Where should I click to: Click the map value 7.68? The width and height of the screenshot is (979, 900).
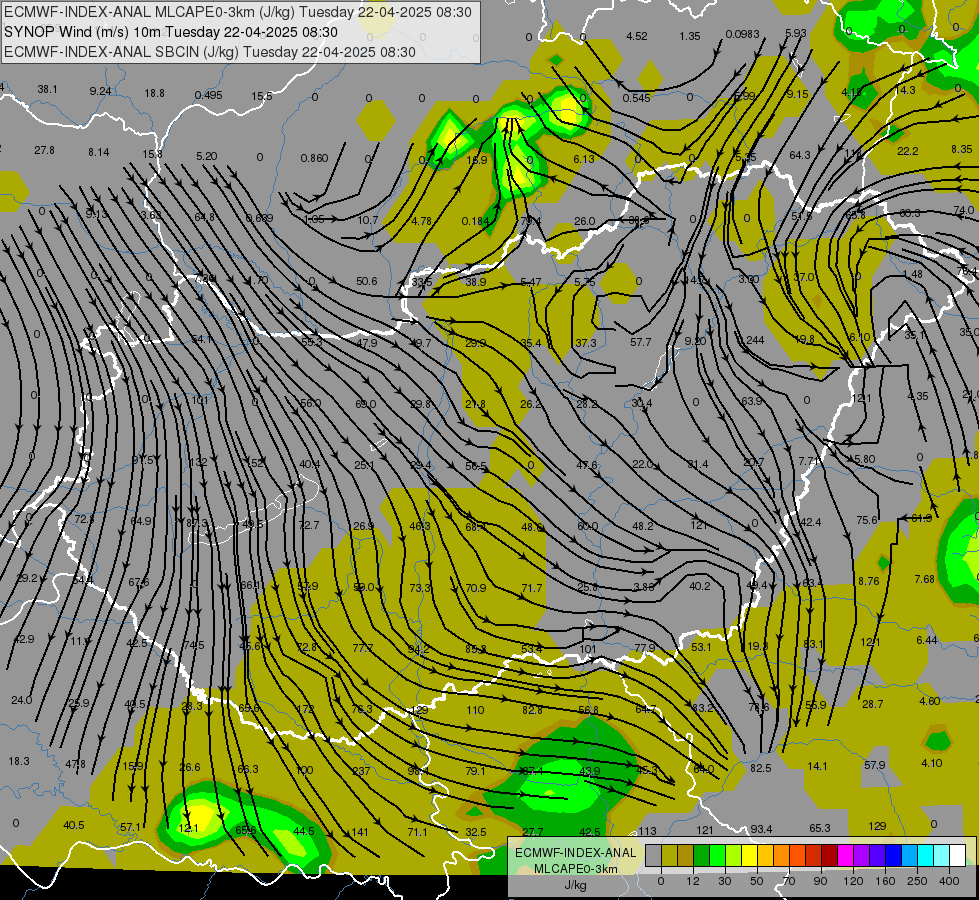[925, 579]
